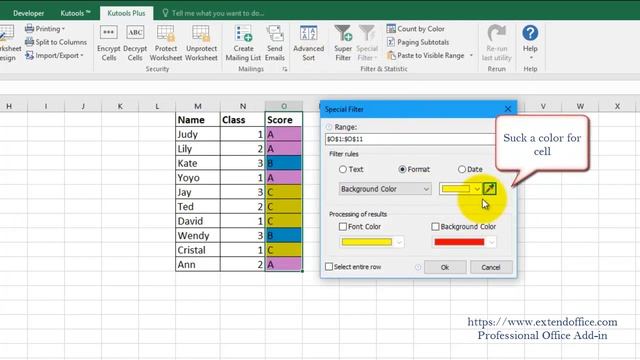Image resolution: width=640 pixels, height=360 pixels.
Task: Close the Special Filter dialog
Action: pos(508,109)
